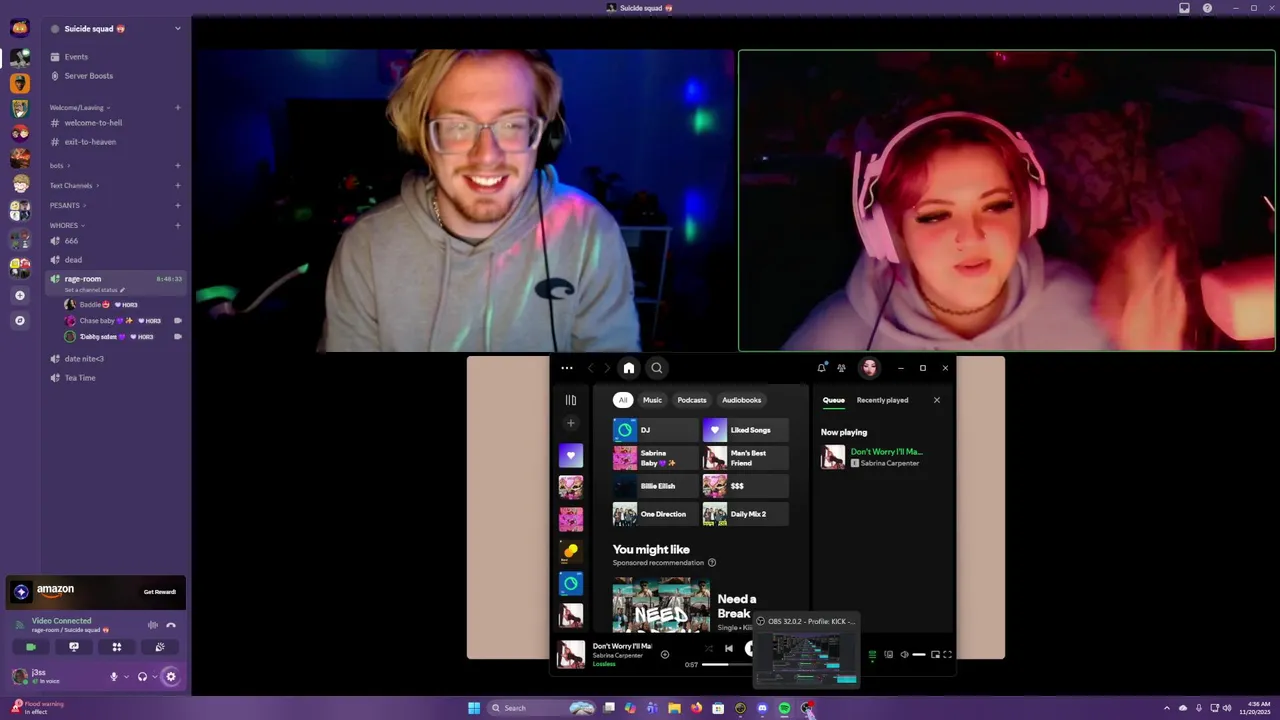The image size is (1280, 720).
Task: Open the One Direction tile
Action: pos(655,514)
